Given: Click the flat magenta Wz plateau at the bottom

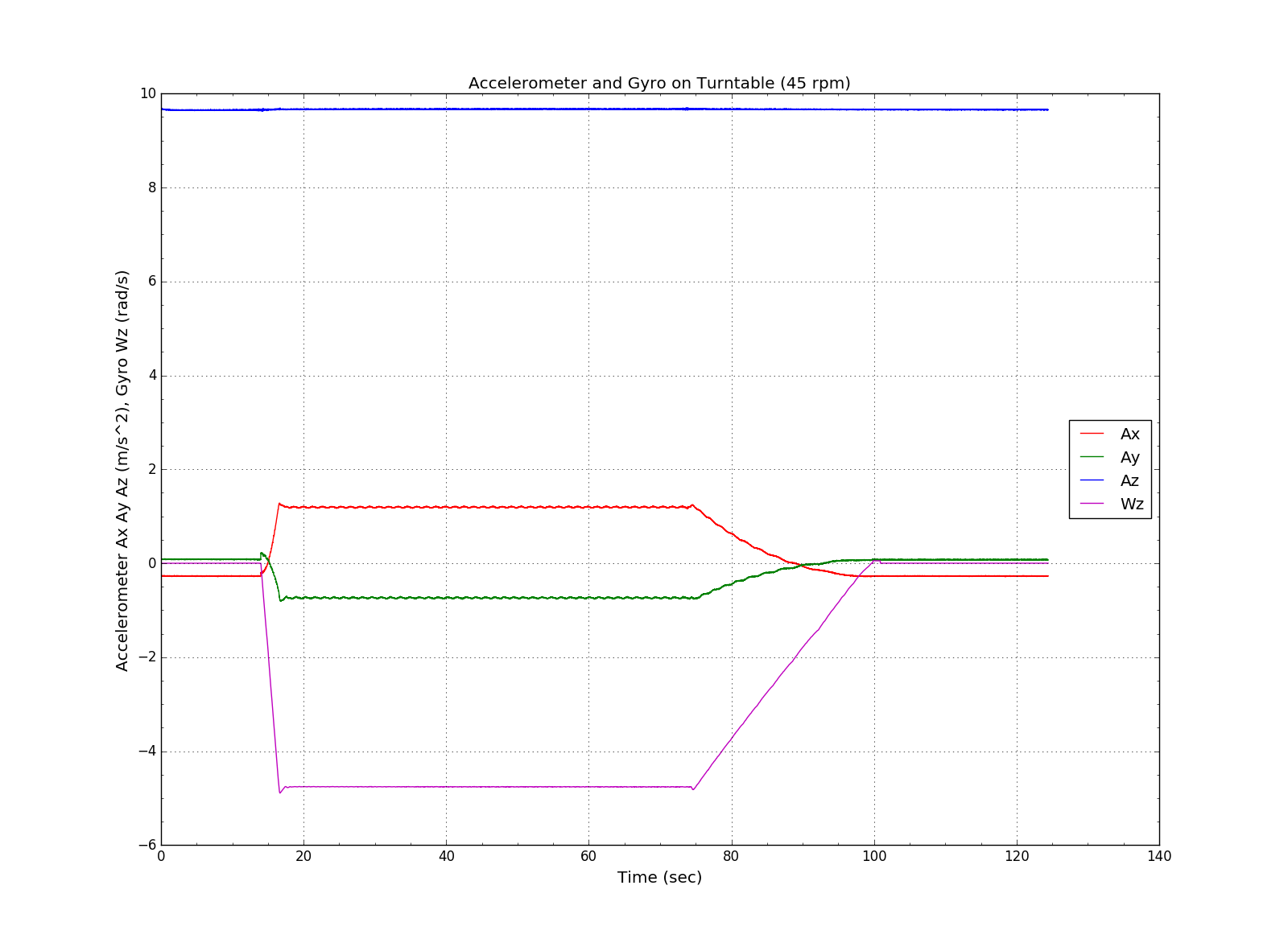Looking at the screenshot, I should click(x=483, y=786).
